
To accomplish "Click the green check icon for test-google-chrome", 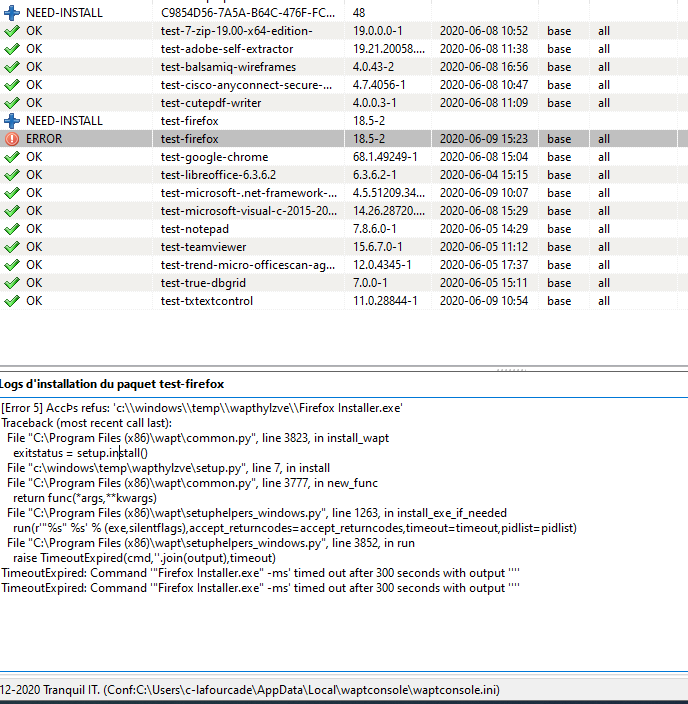I will pos(12,157).
